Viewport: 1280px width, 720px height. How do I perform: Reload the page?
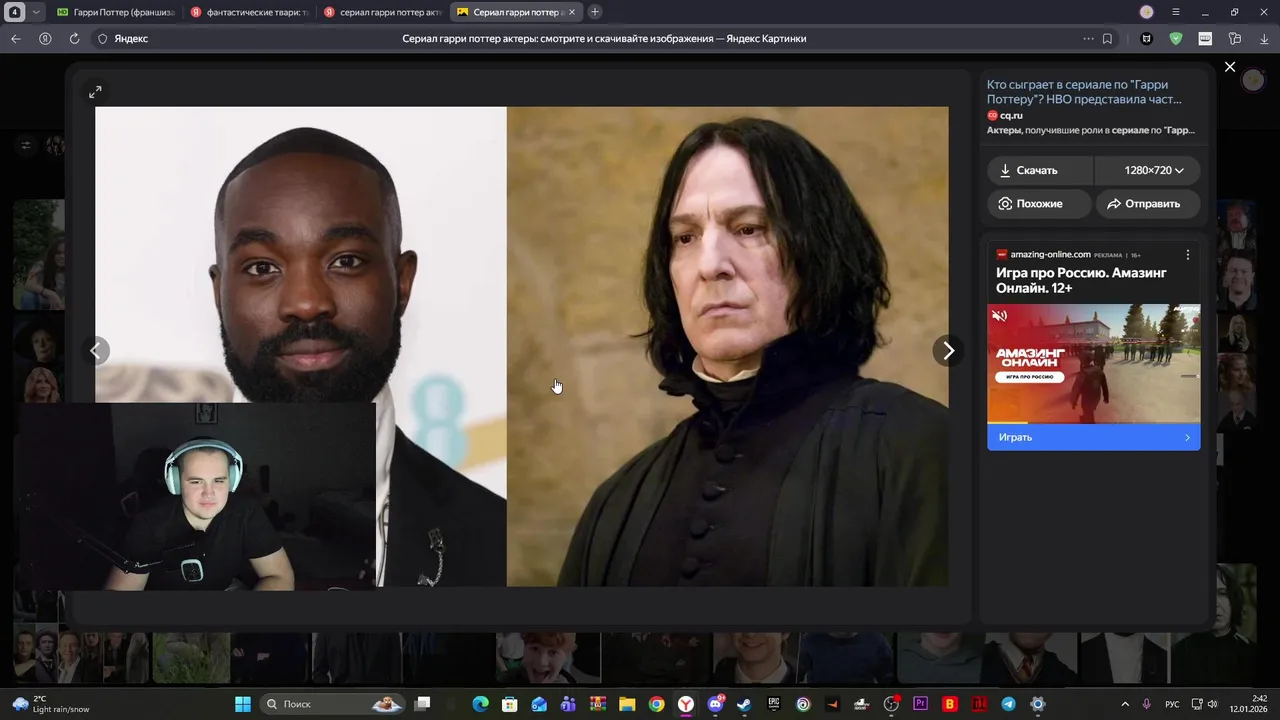point(74,39)
